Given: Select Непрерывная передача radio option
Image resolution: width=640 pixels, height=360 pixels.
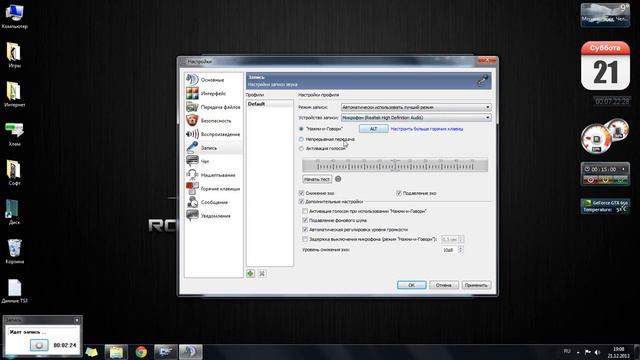Looking at the screenshot, I should tap(301, 139).
